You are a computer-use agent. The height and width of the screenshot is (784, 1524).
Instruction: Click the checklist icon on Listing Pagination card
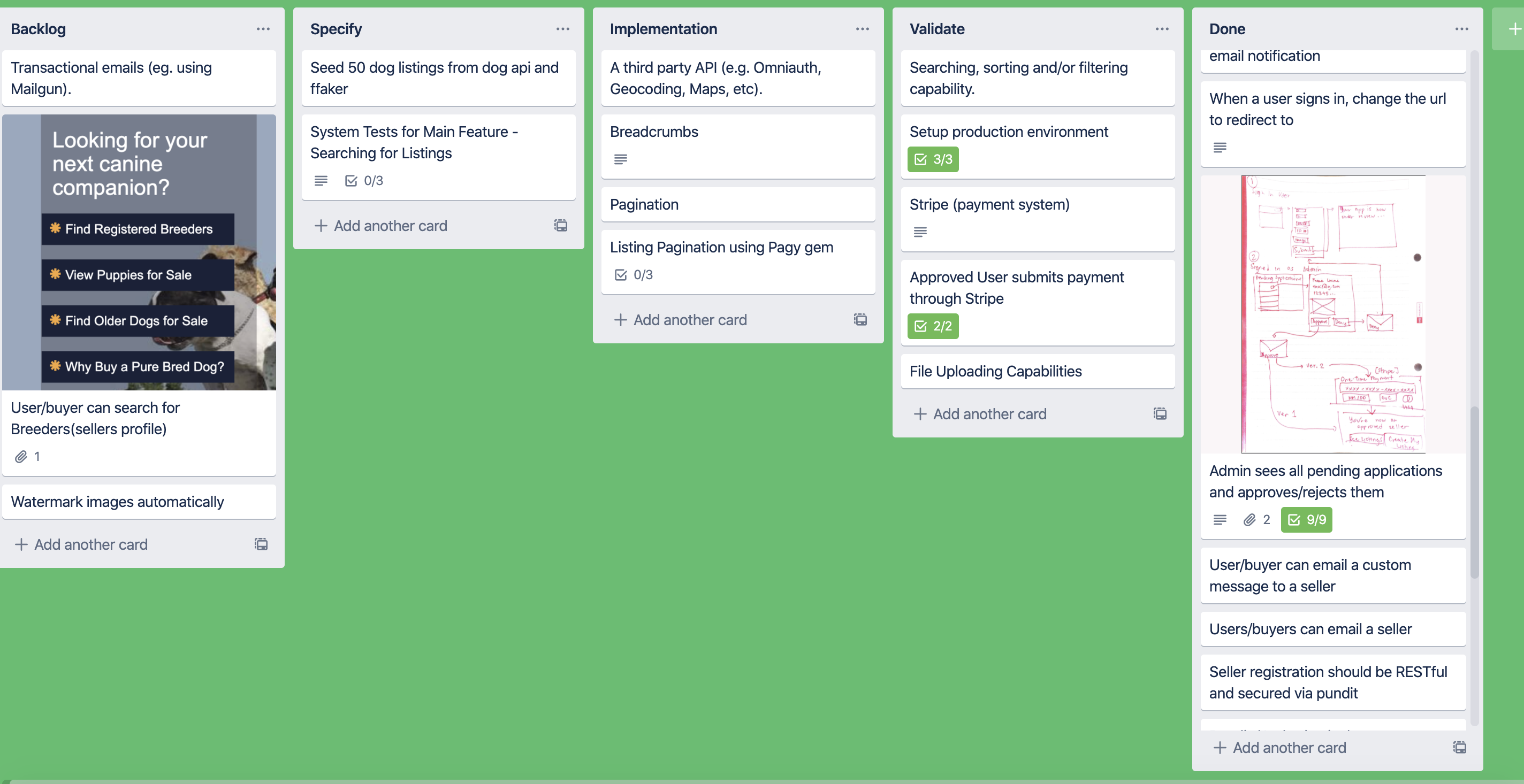coord(620,274)
